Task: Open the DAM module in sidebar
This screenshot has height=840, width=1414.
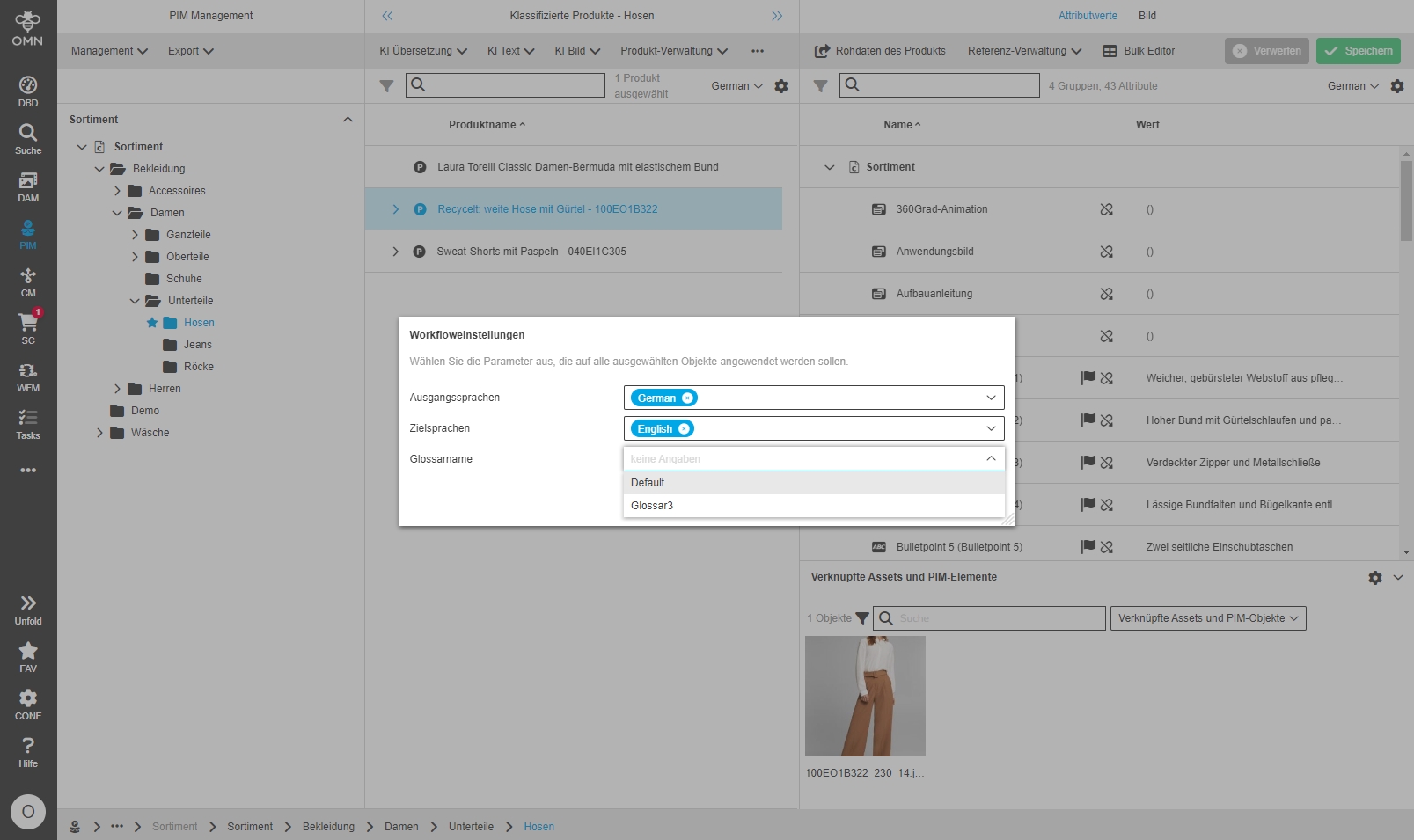Action: [x=28, y=186]
